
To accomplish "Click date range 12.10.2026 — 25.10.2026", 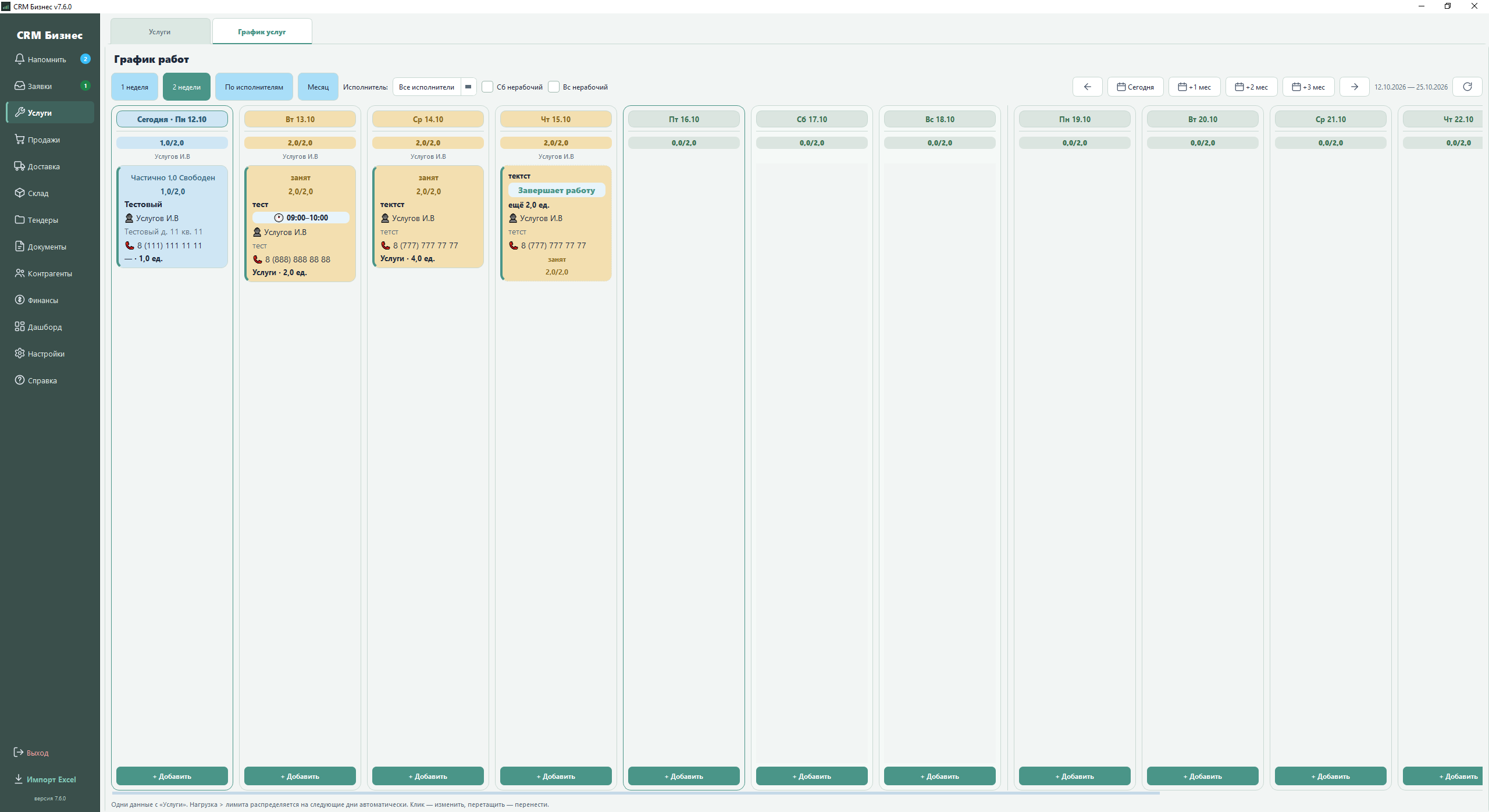I will [1410, 87].
